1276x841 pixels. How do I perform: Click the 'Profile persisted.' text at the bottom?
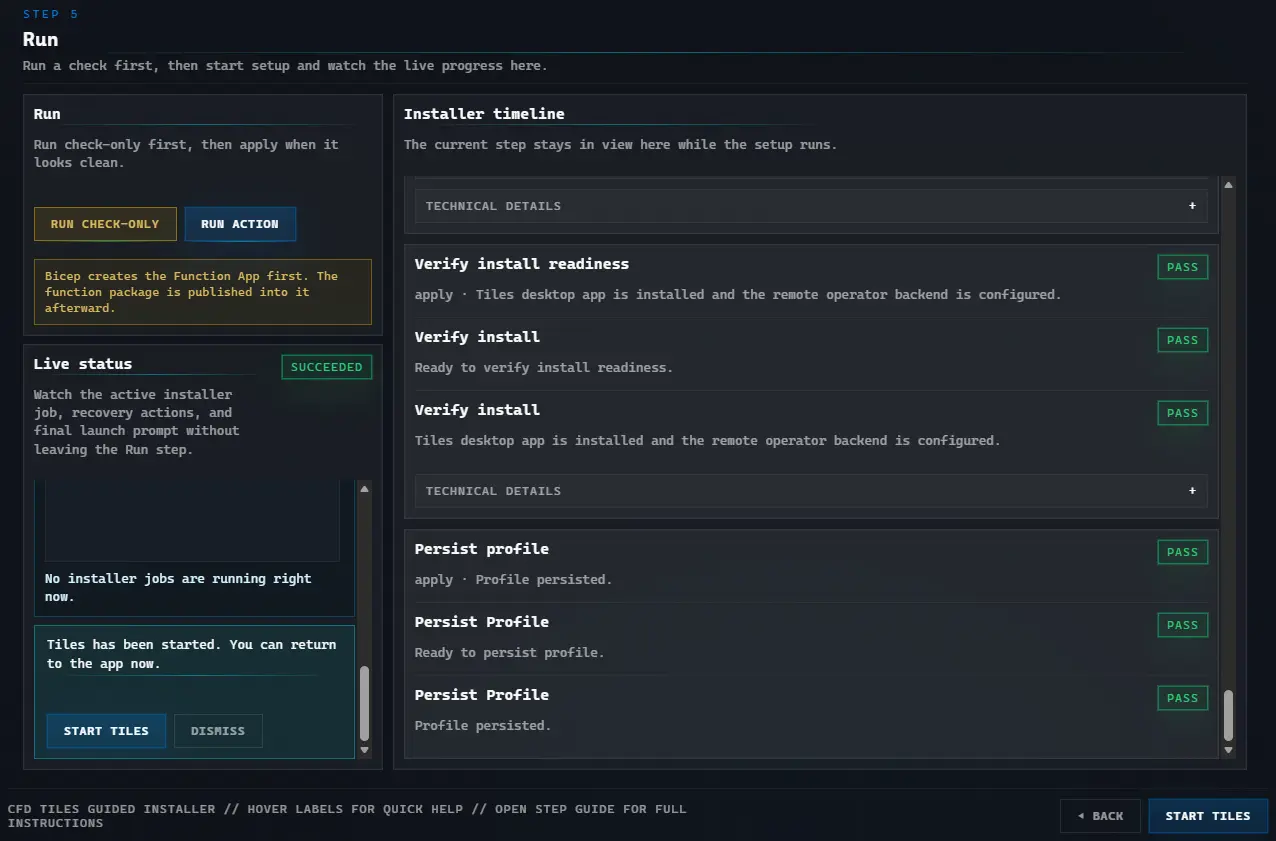pos(483,725)
